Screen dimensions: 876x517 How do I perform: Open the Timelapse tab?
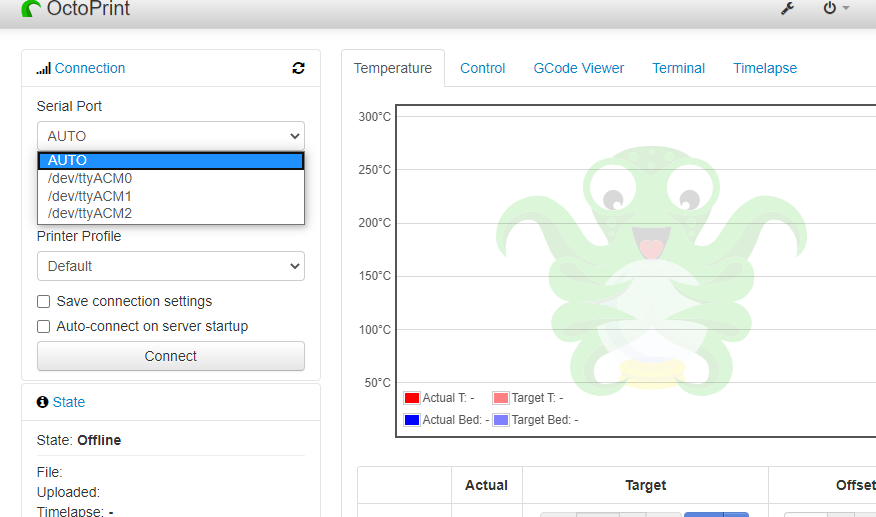765,68
